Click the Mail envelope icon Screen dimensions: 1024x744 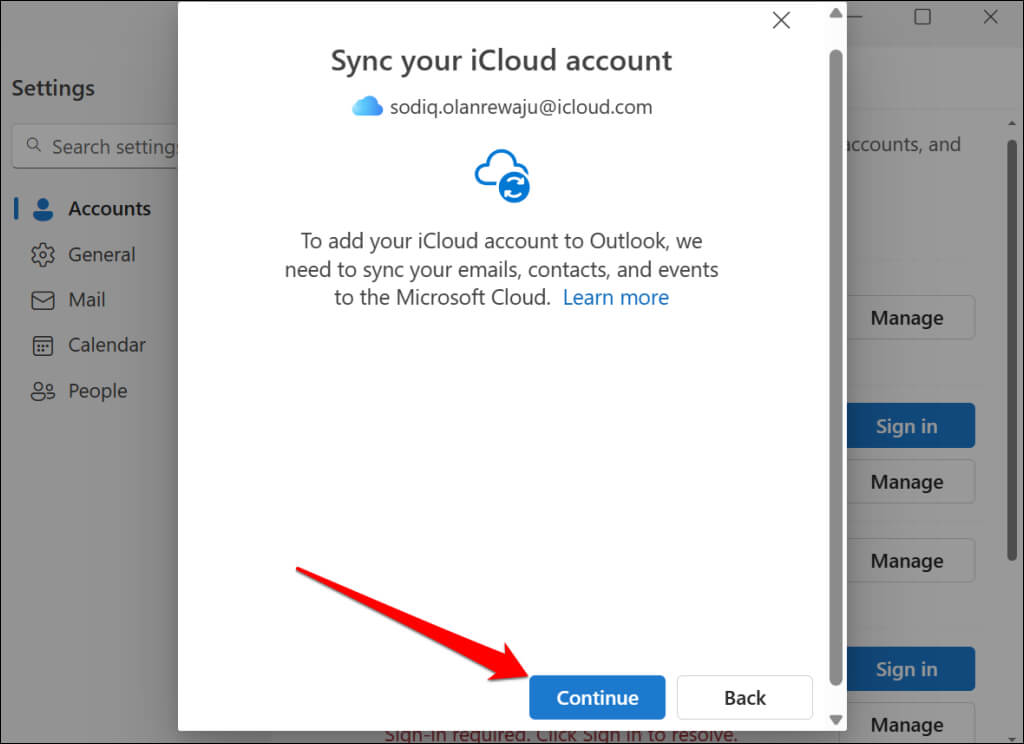tap(43, 300)
